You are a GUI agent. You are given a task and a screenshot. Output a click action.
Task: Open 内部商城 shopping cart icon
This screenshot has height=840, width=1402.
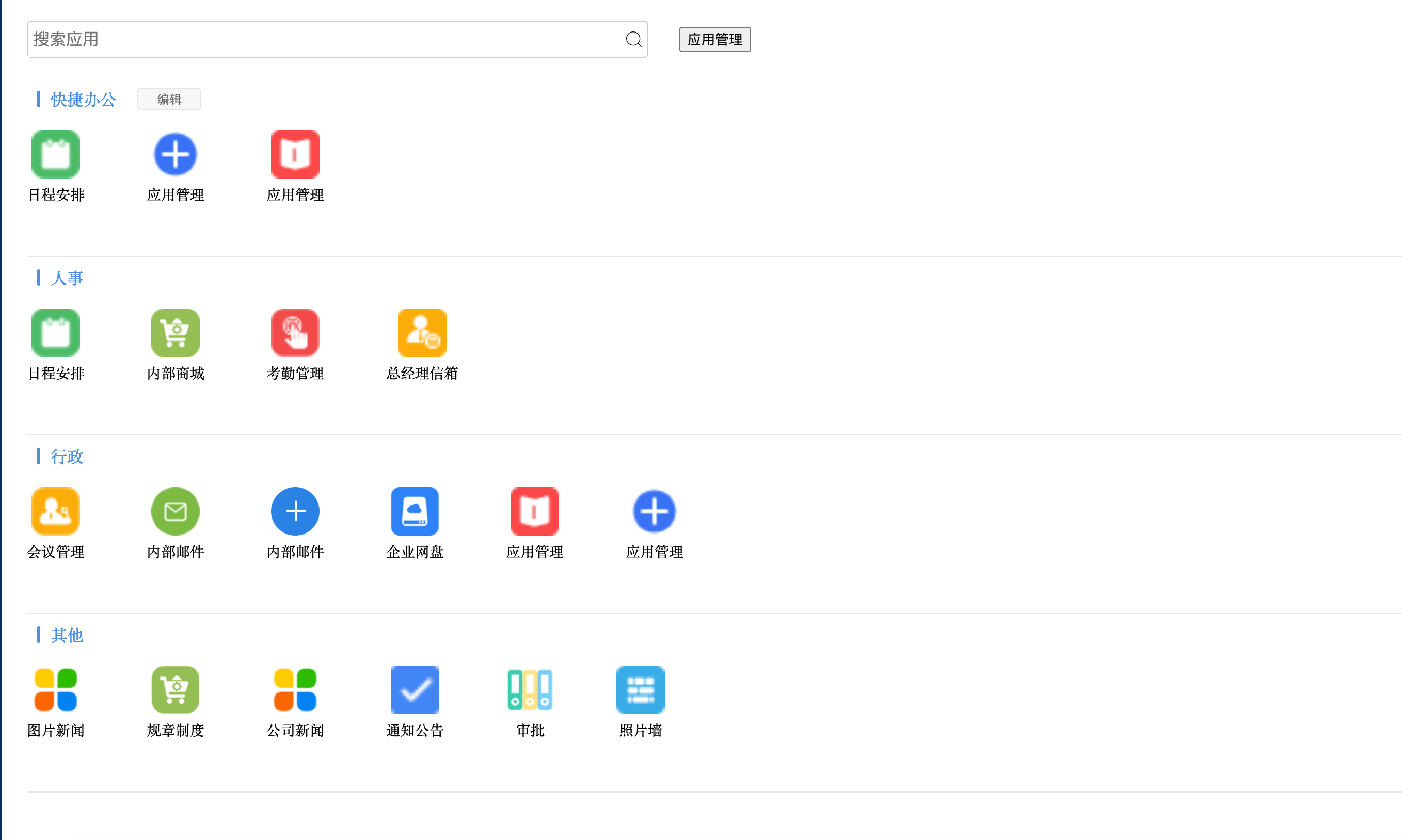coord(175,333)
